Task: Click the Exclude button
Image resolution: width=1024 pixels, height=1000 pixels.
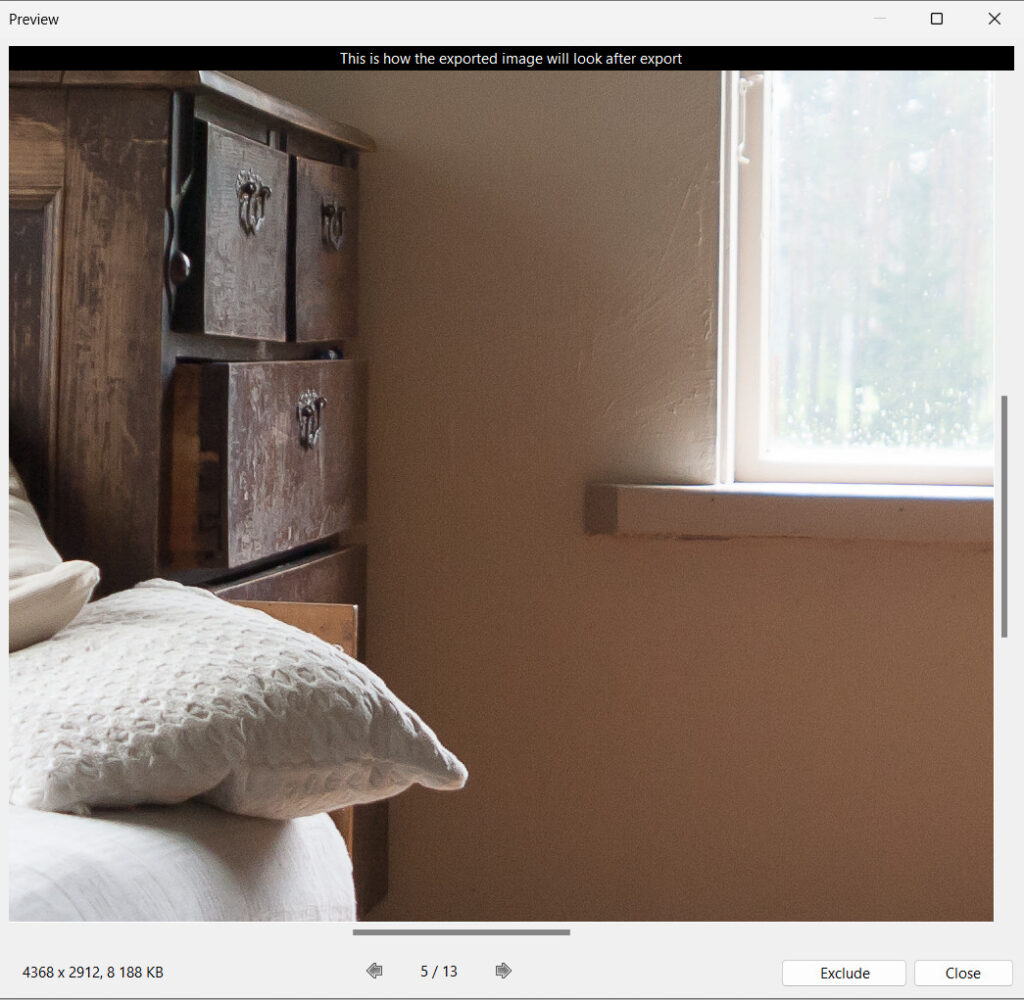Action: pyautogui.click(x=844, y=973)
